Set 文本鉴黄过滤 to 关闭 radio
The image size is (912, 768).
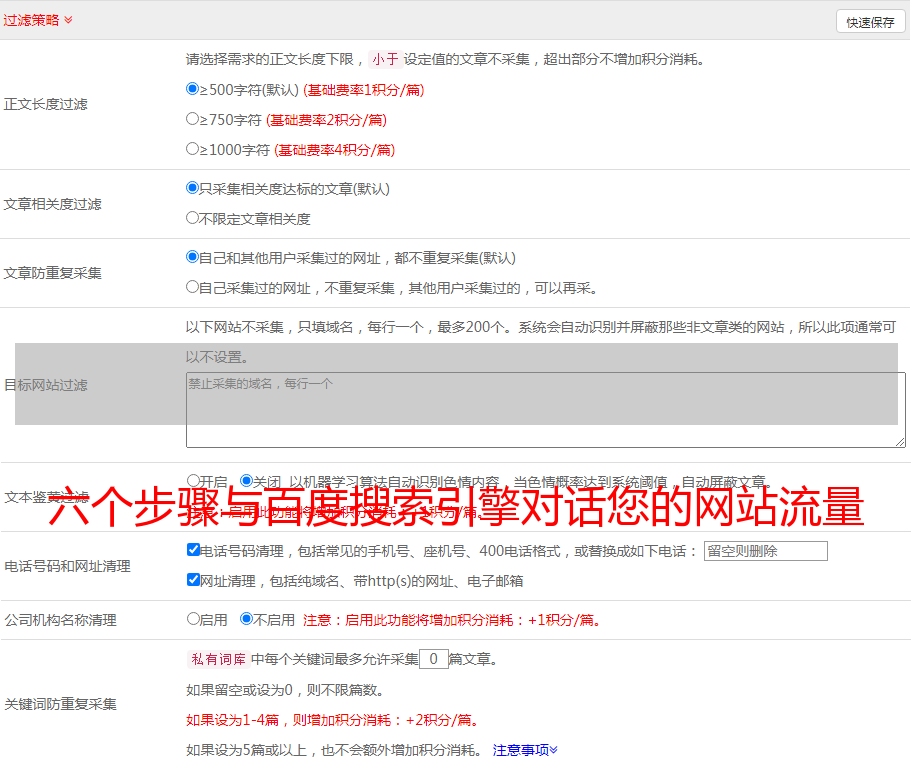click(247, 481)
